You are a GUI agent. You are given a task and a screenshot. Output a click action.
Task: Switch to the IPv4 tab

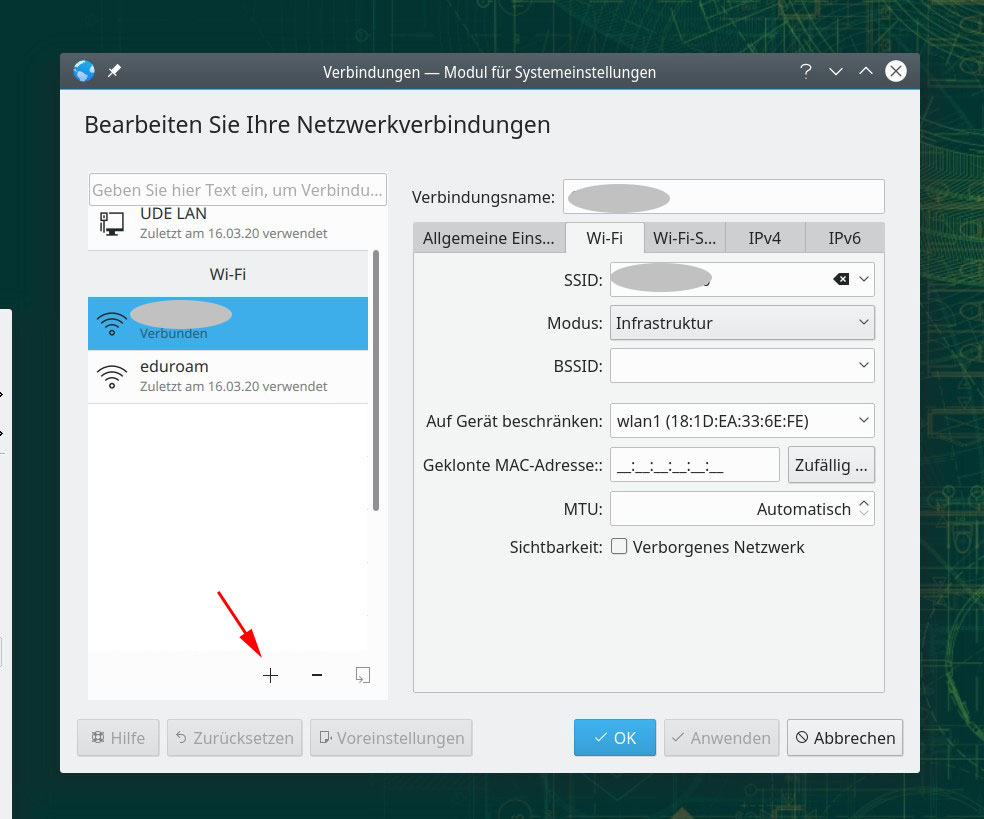(x=764, y=238)
